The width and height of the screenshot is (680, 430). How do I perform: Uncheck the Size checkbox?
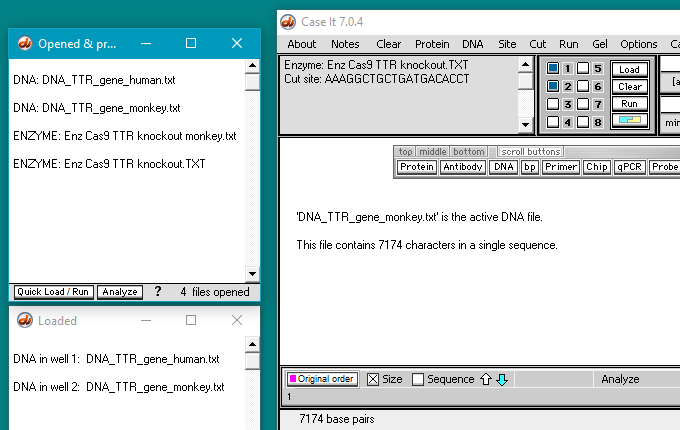tap(373, 379)
